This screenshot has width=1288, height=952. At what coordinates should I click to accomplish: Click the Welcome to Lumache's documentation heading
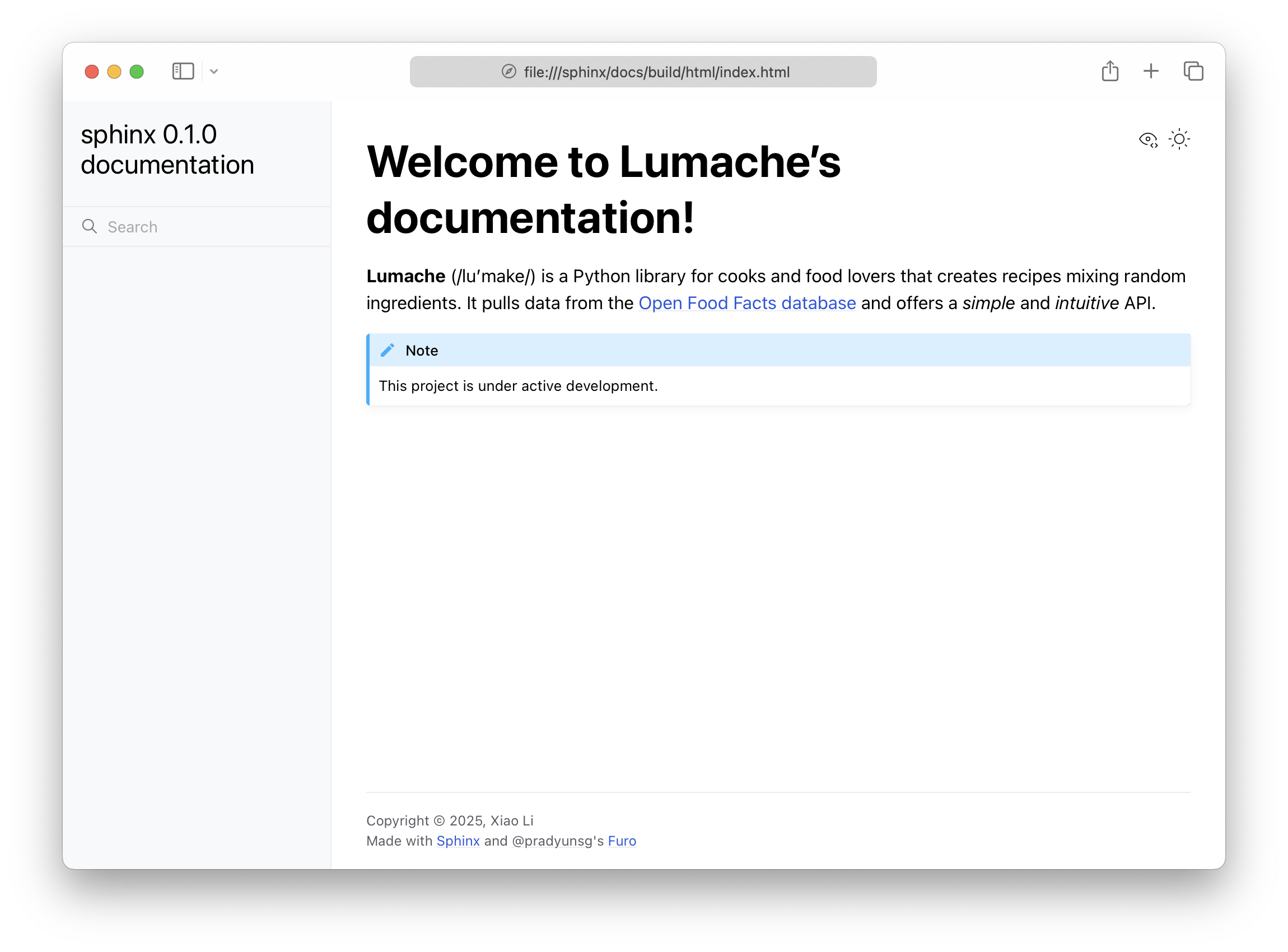603,190
